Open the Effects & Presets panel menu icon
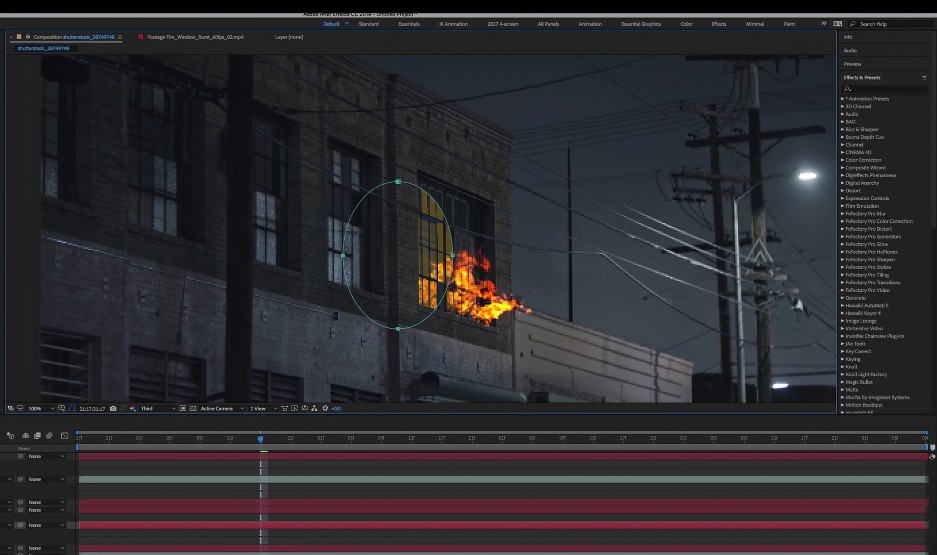Image resolution: width=937 pixels, height=555 pixels. click(x=924, y=78)
